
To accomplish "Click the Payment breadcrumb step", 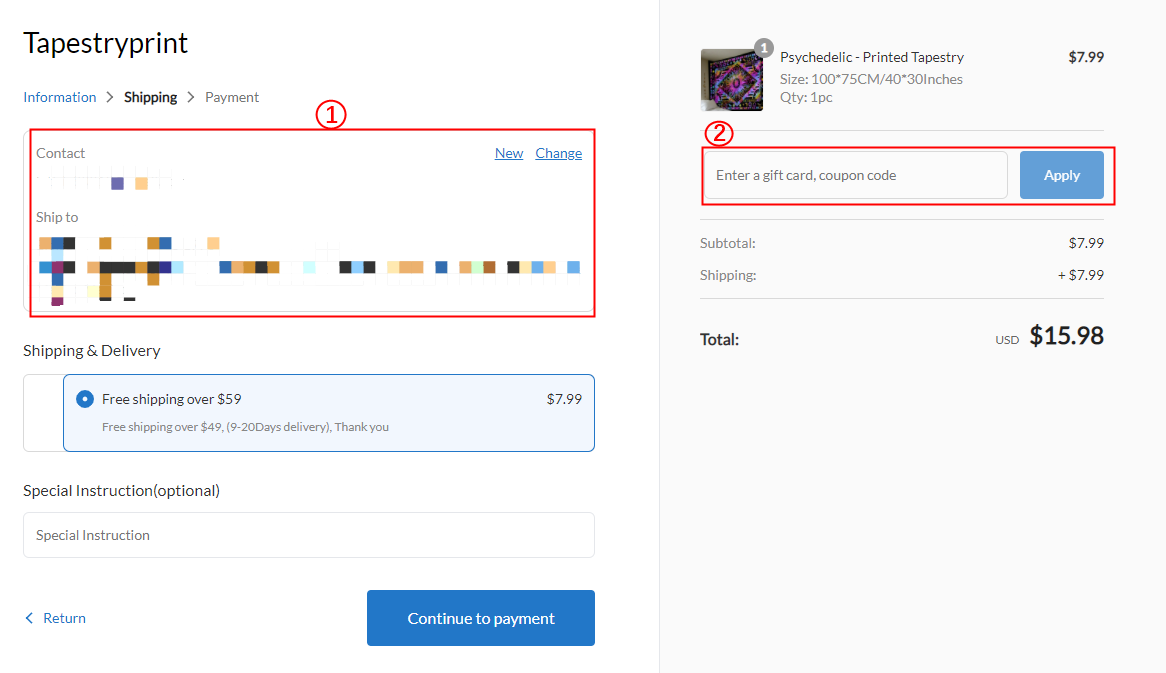I will click(232, 97).
